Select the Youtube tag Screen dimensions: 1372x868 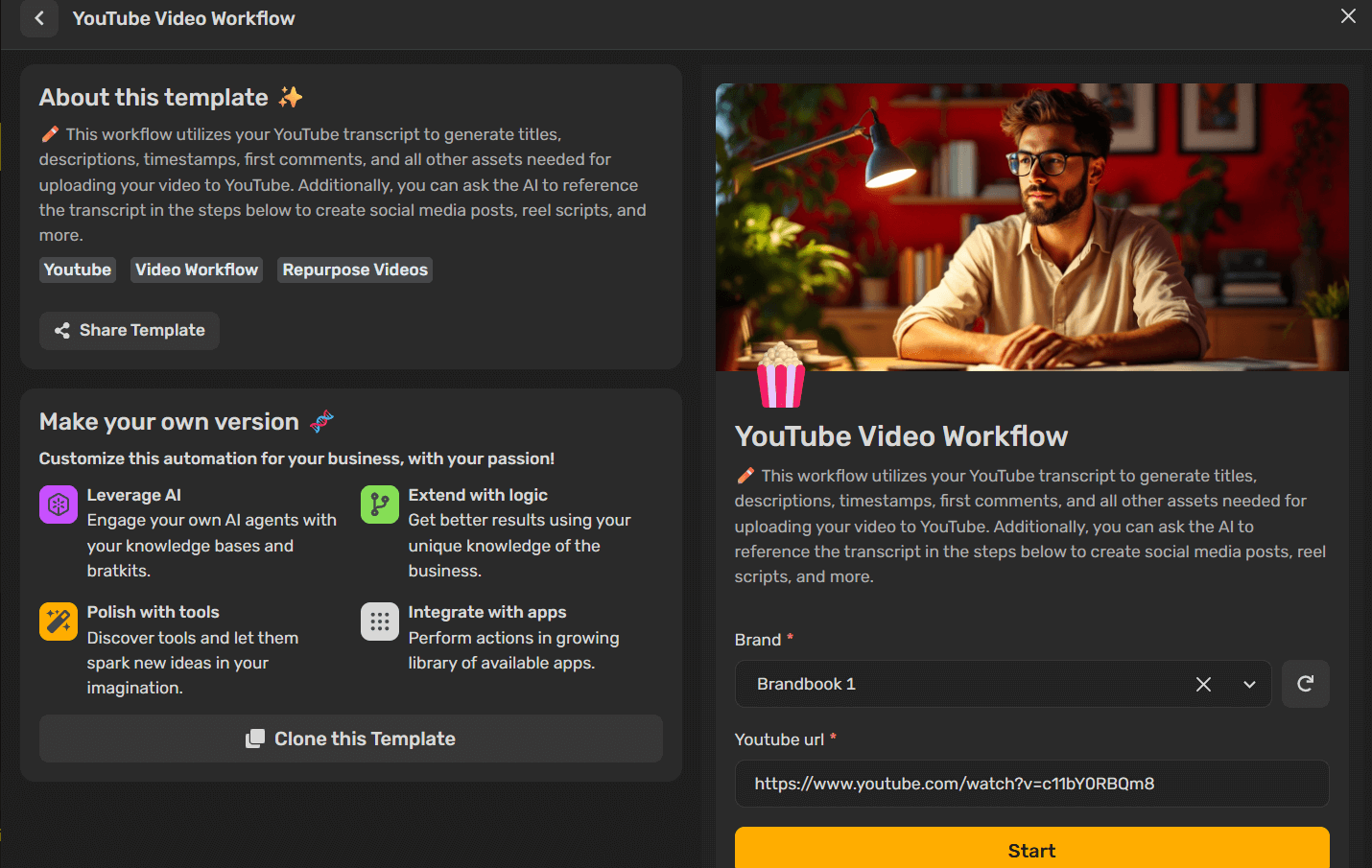[x=77, y=270]
